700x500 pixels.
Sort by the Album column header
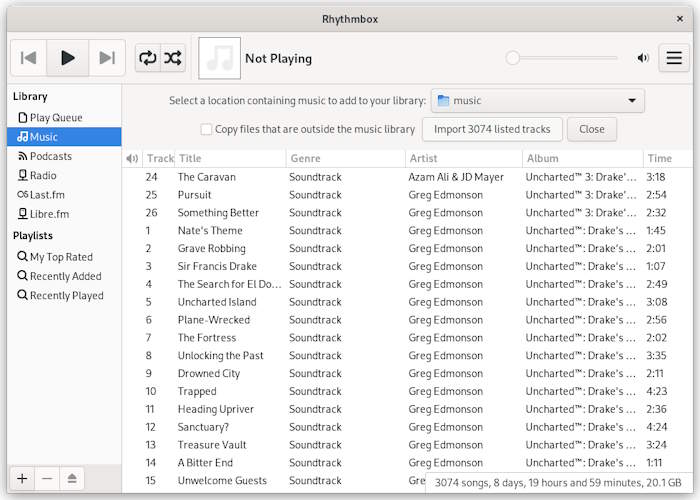click(583, 158)
